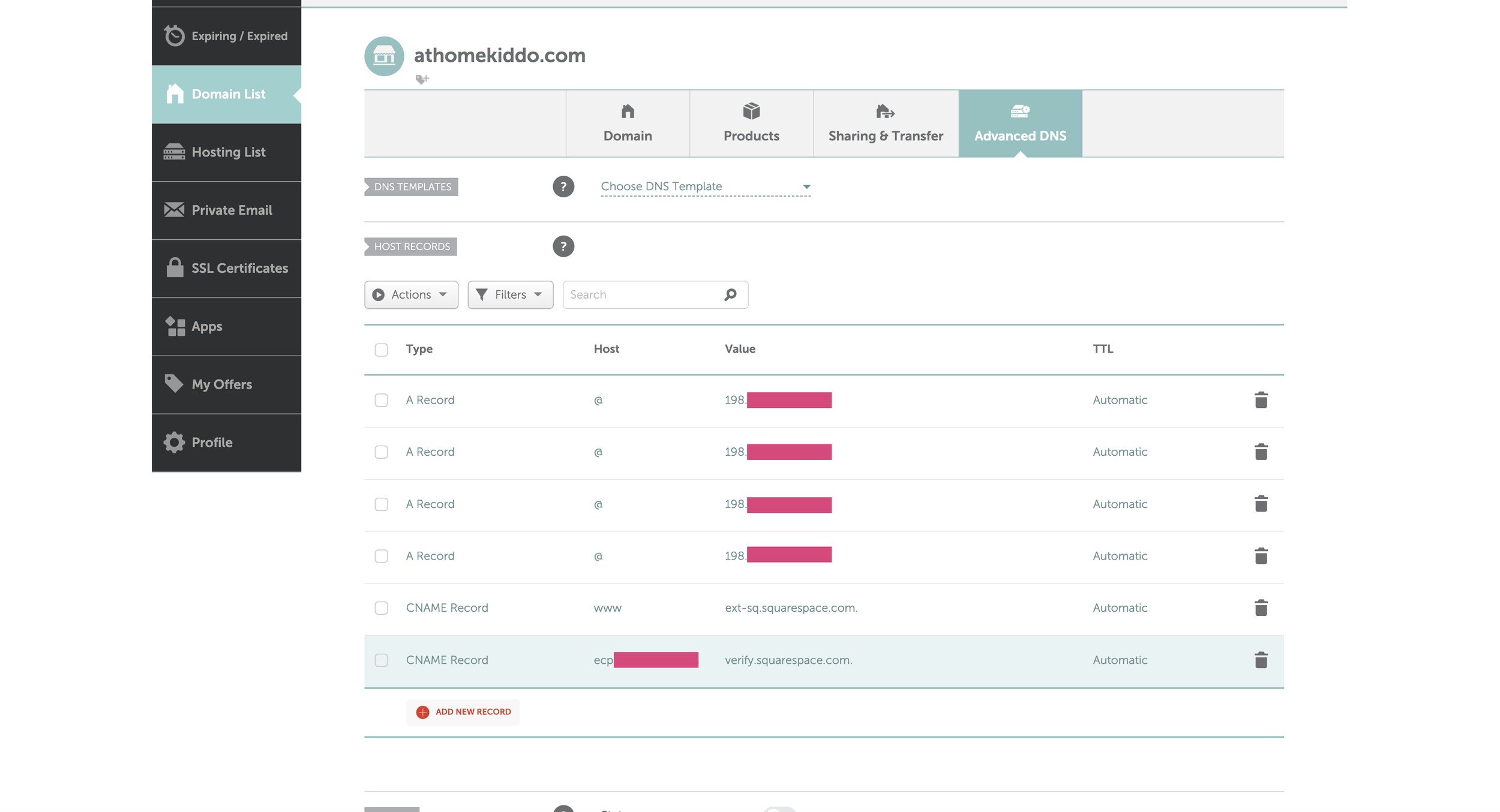Click the tag icon under domain name
Image resolution: width=1500 pixels, height=812 pixels.
coord(422,79)
